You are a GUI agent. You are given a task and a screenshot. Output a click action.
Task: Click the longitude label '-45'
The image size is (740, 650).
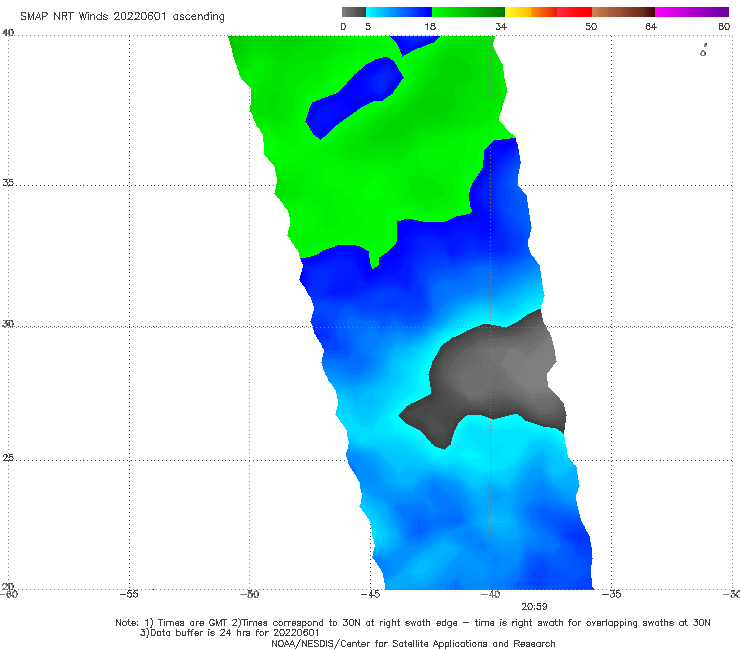coord(370,594)
